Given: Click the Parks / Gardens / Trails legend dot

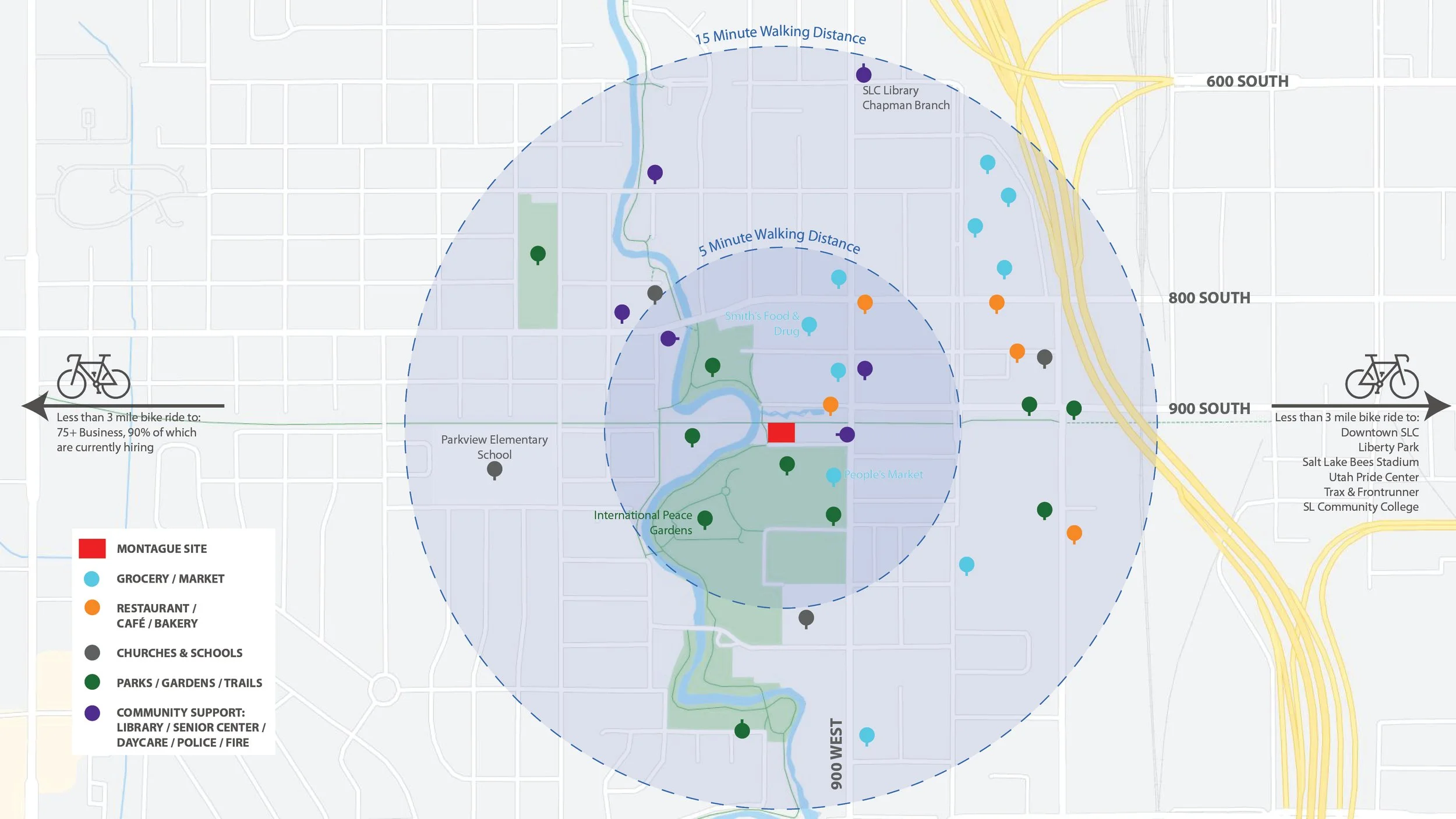Looking at the screenshot, I should [92, 682].
